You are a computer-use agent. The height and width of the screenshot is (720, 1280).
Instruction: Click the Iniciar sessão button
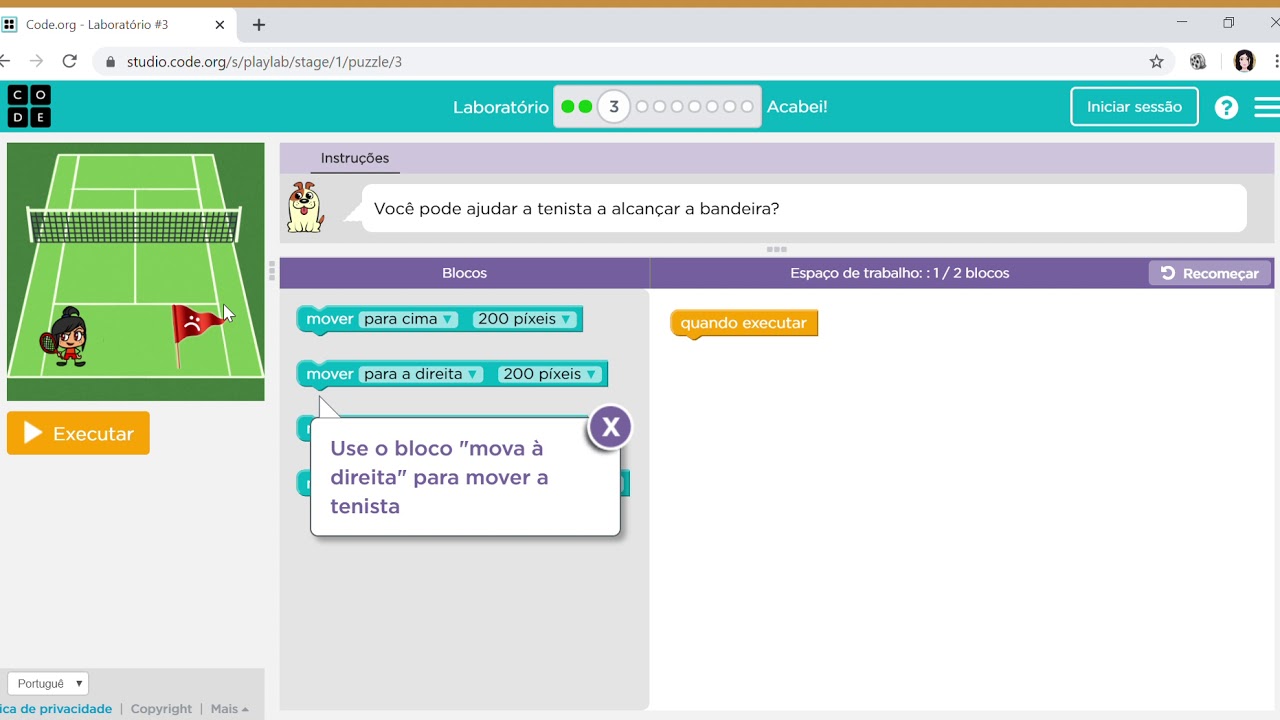click(1134, 107)
